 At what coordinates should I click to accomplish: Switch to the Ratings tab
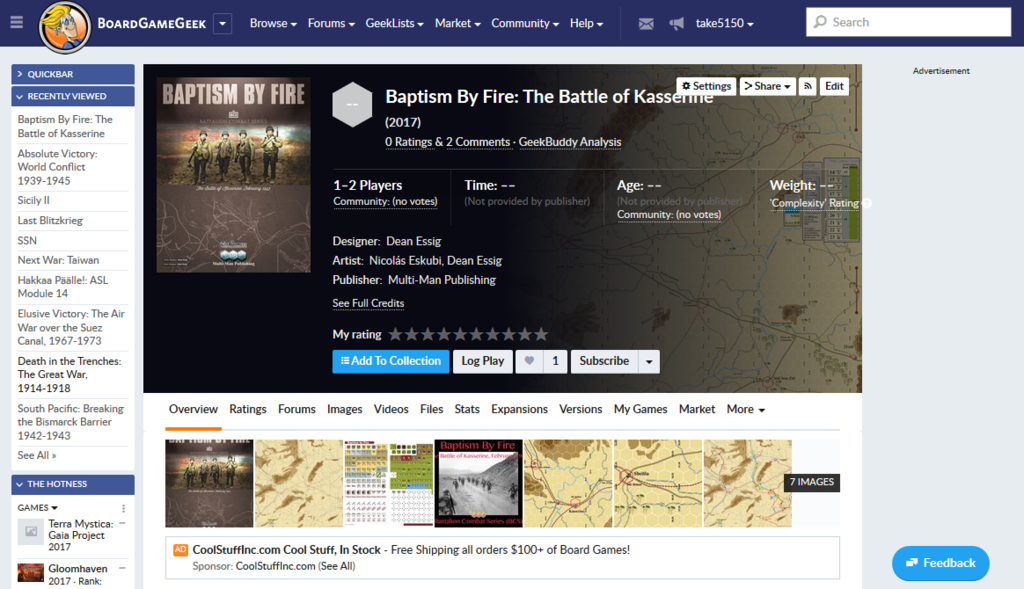[247, 409]
